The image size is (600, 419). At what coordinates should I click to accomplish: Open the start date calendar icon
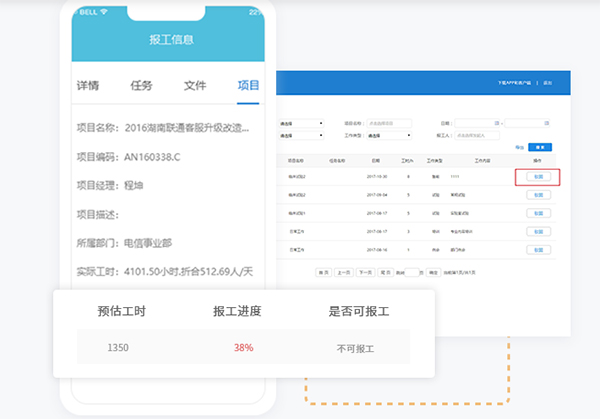(x=497, y=123)
